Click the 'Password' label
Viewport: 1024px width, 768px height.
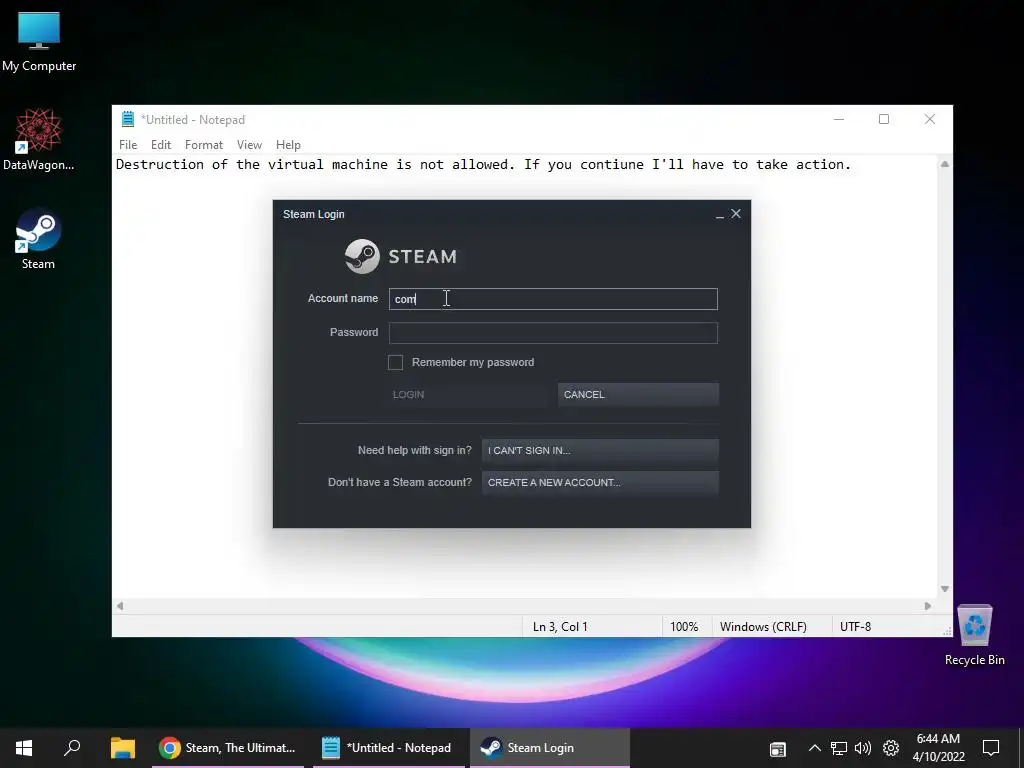tap(354, 332)
